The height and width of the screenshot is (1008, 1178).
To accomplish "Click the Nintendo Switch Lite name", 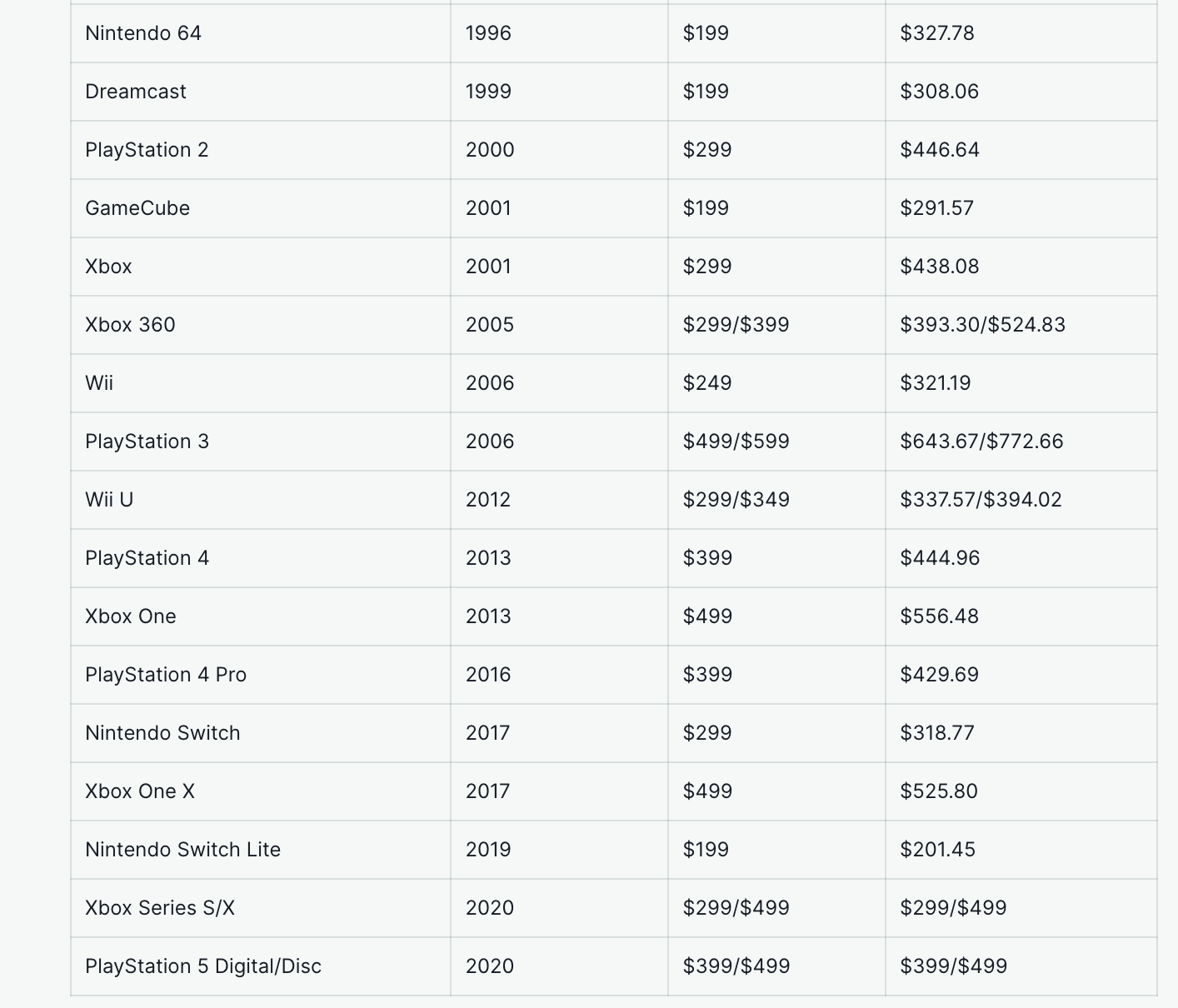I will pos(182,850).
